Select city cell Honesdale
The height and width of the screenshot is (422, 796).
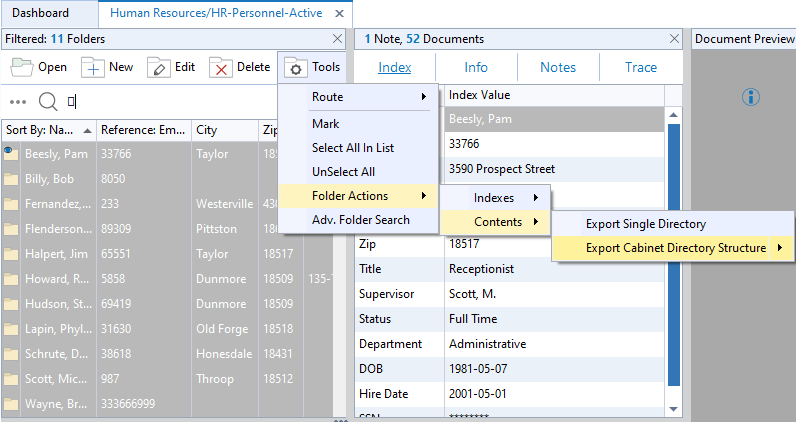224,354
